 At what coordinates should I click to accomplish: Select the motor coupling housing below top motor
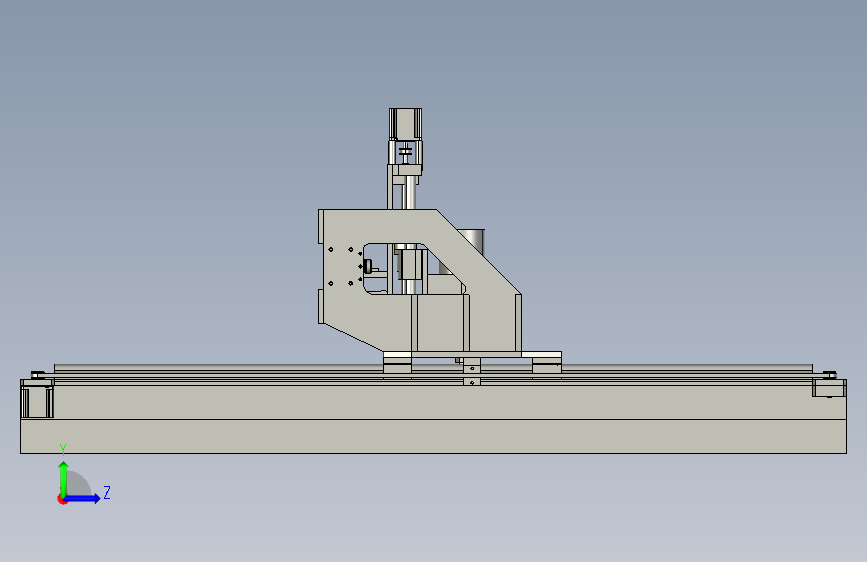[405, 152]
